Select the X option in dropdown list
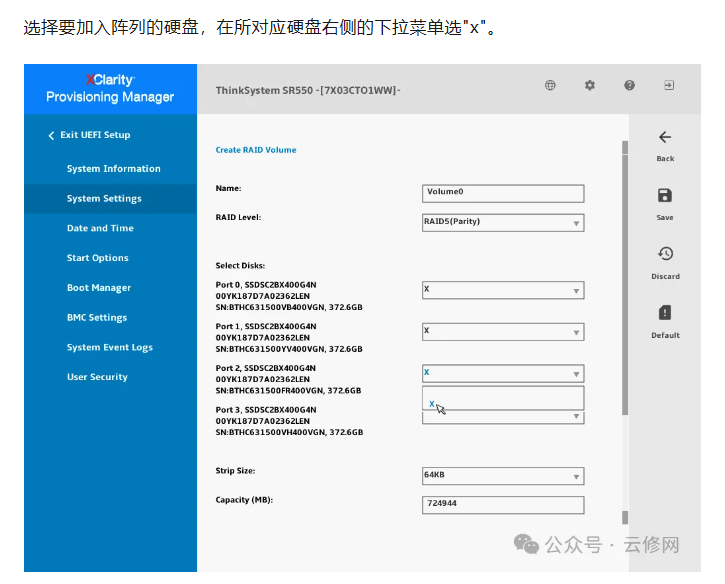This screenshot has height=584, width=725. [431, 404]
